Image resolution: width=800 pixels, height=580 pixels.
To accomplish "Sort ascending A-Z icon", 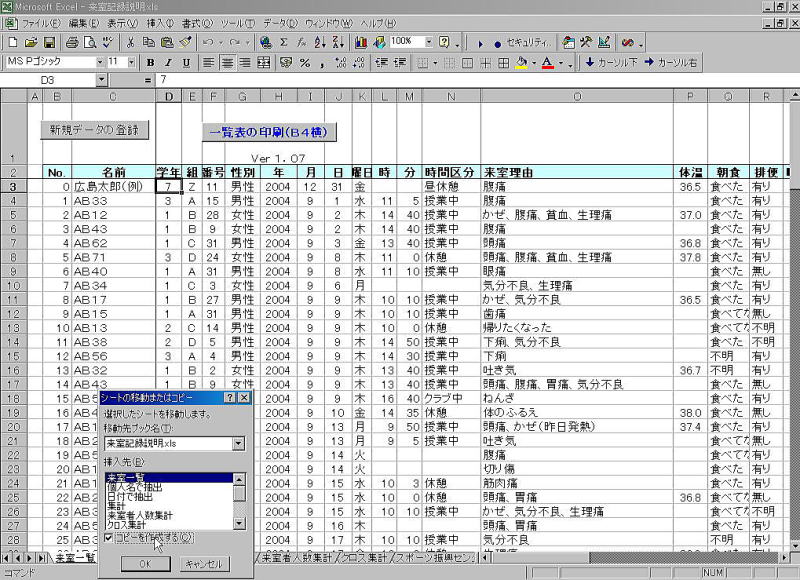I will (x=320, y=42).
